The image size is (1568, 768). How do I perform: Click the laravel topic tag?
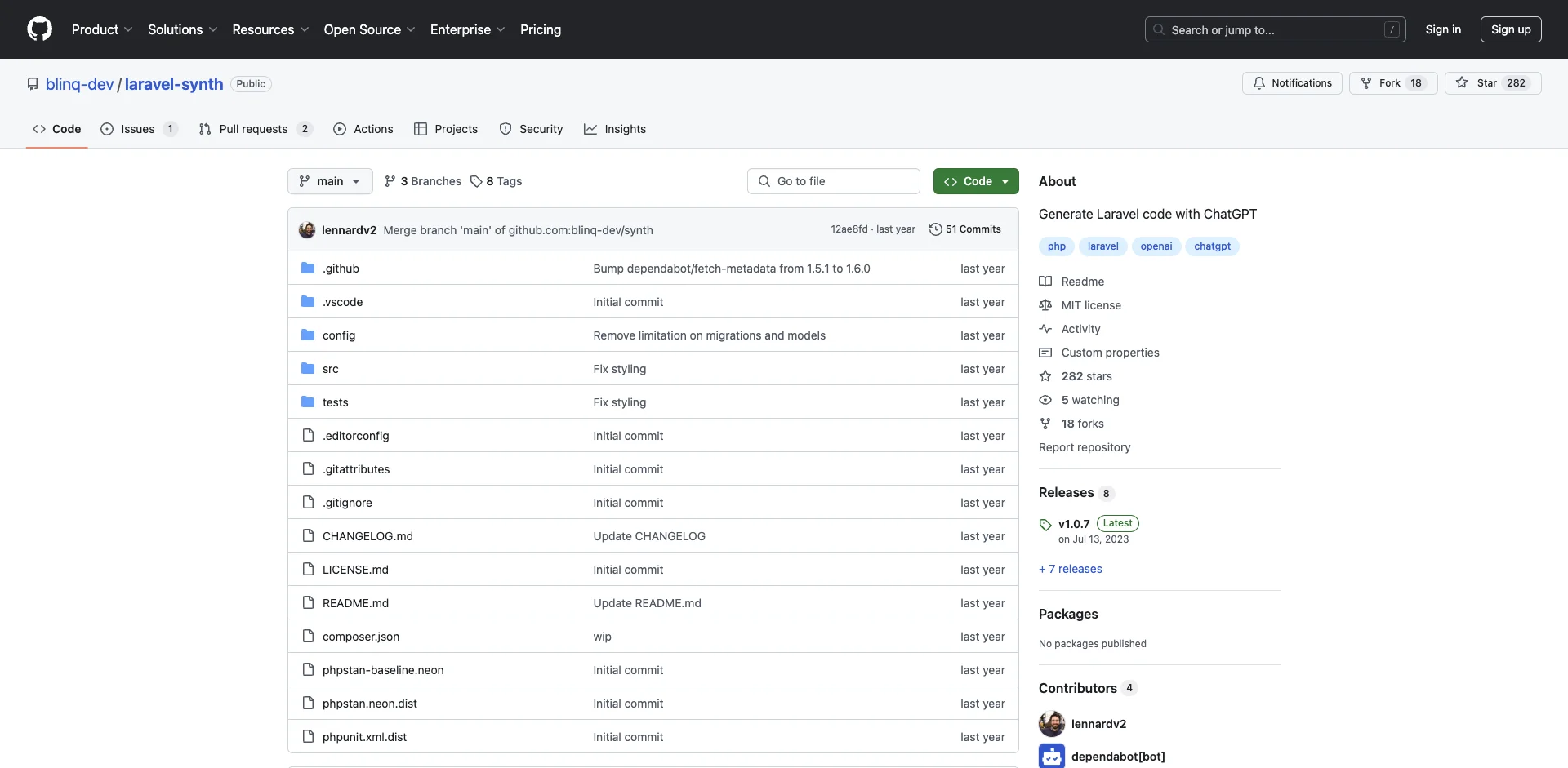pos(1103,246)
